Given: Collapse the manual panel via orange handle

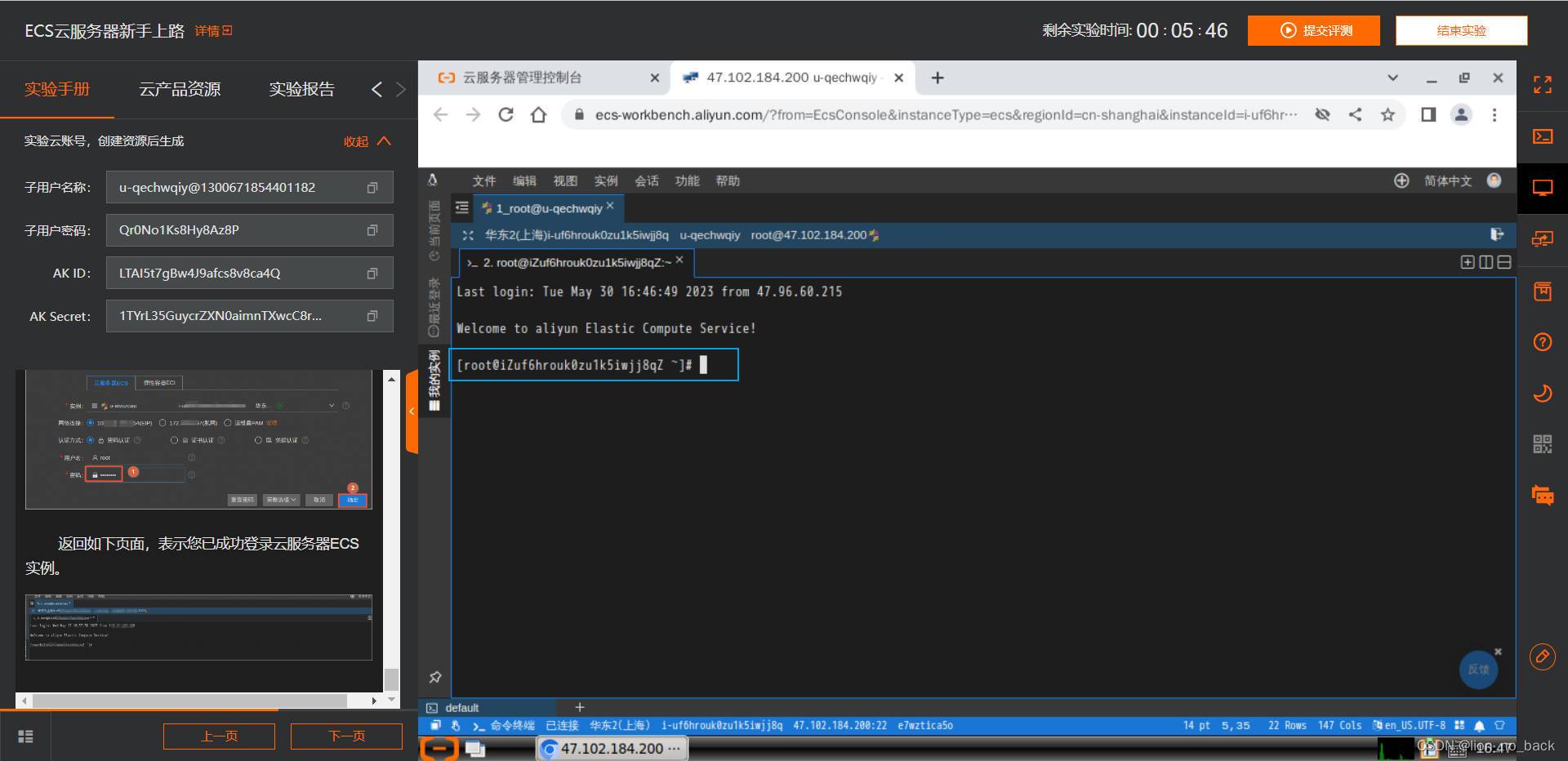Looking at the screenshot, I should 412,411.
